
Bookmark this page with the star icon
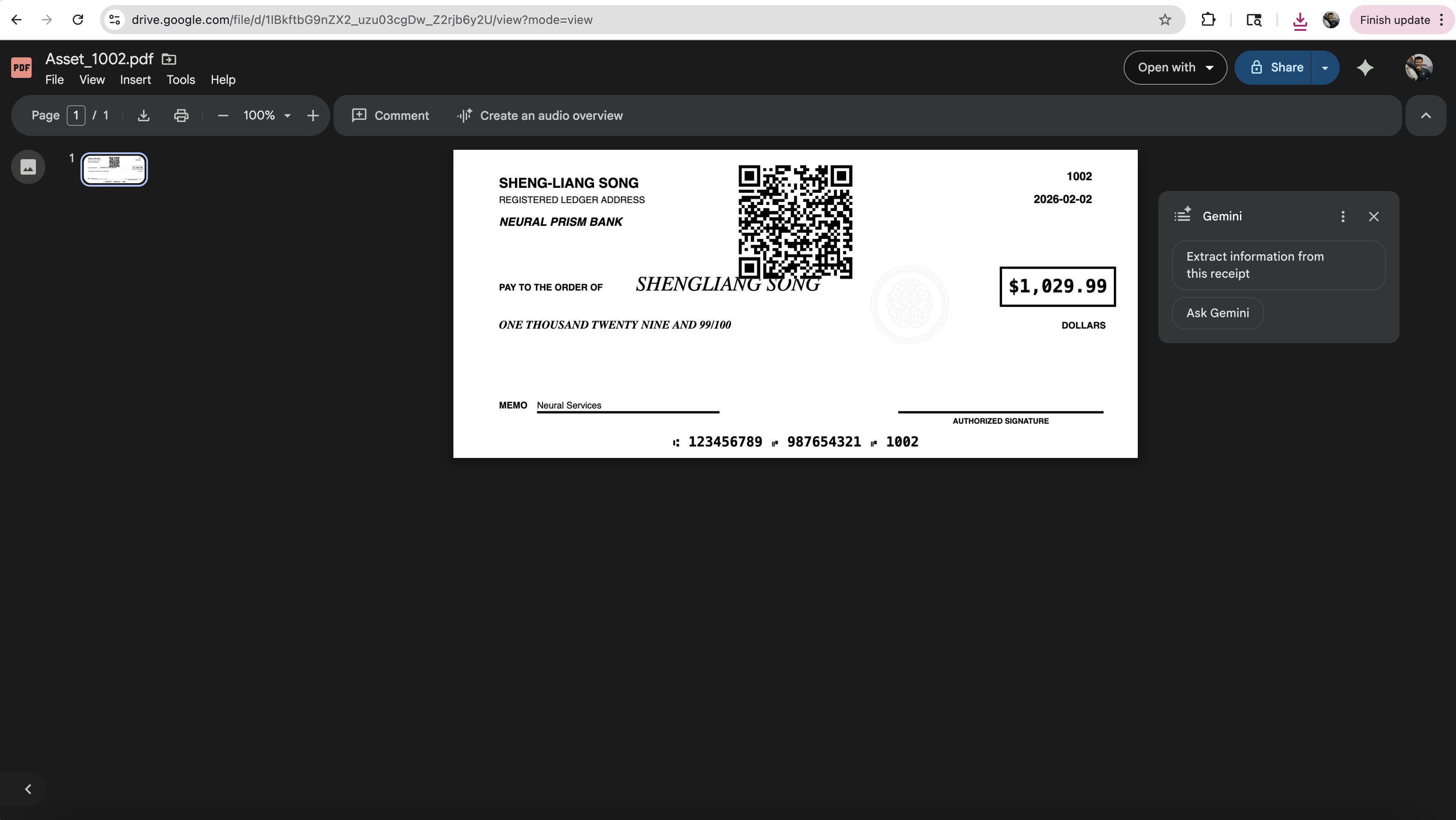point(1165,20)
